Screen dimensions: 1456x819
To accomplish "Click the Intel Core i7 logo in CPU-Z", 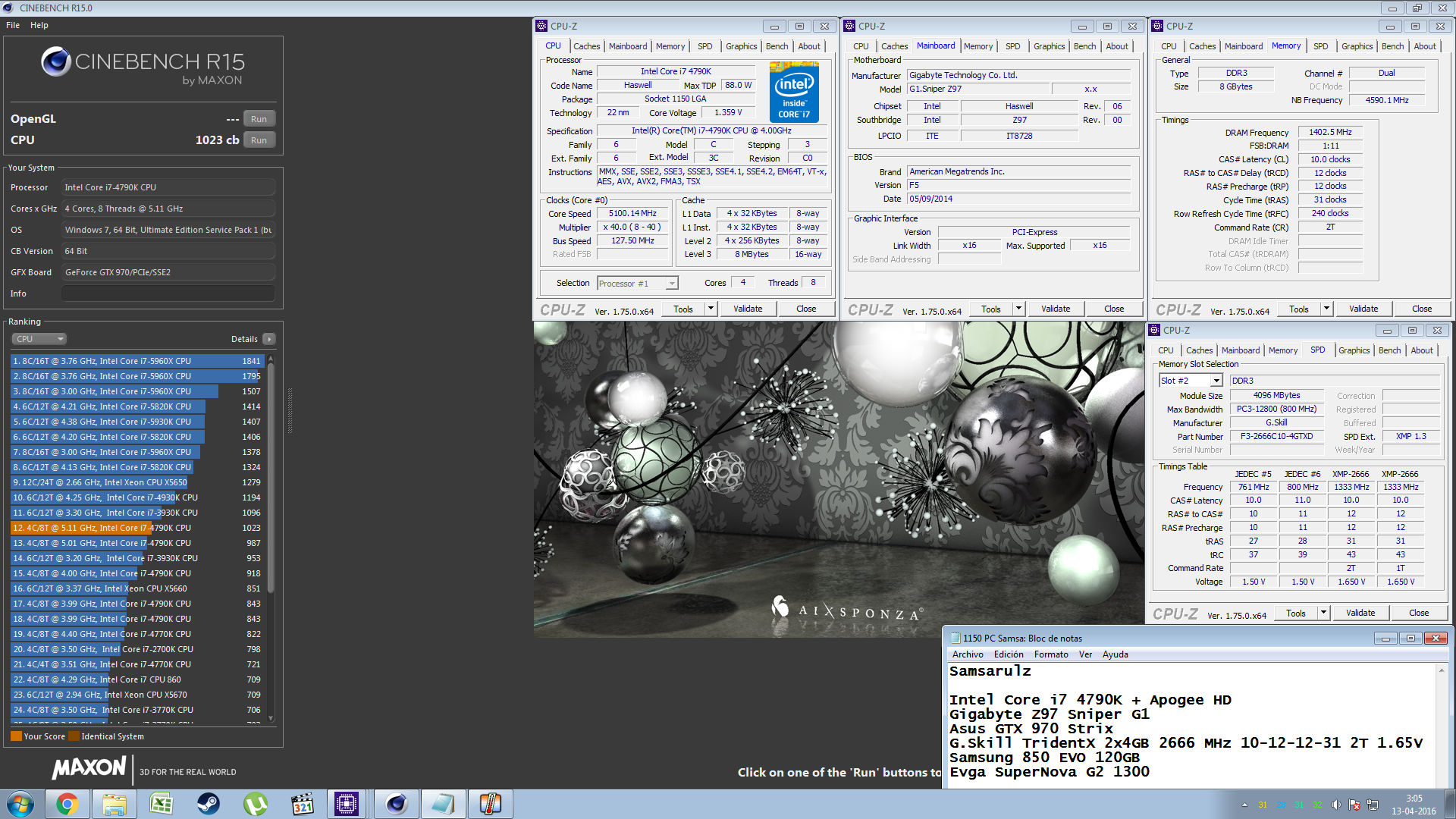I will click(x=794, y=92).
